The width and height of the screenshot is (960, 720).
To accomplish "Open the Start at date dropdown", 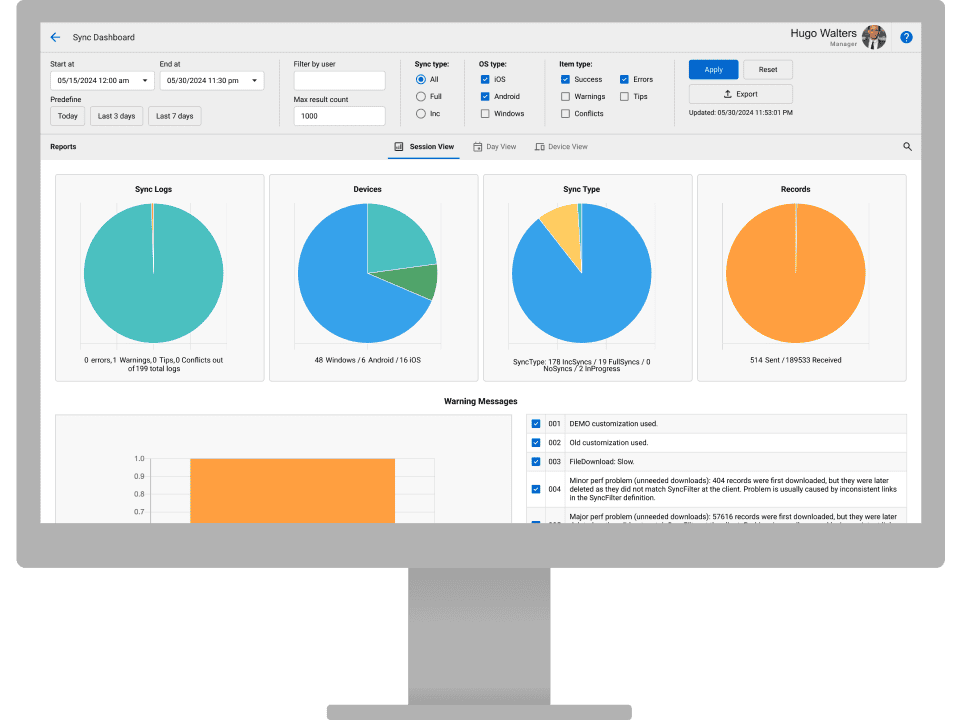I will pyautogui.click(x=102, y=80).
